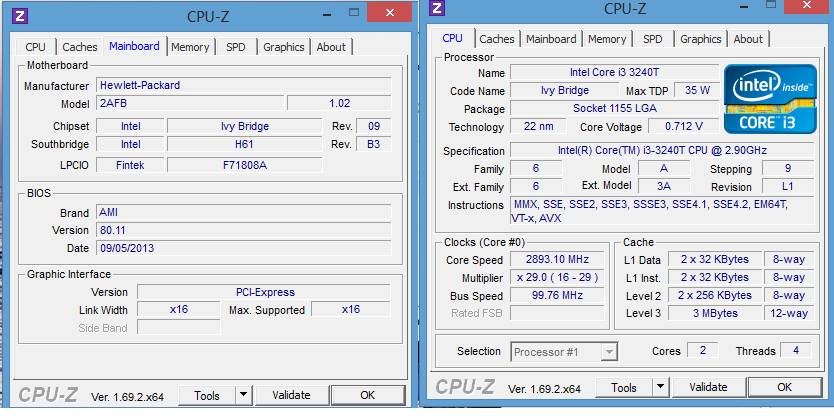
Task: Click the AMI BIOS brand field
Action: click(x=244, y=213)
